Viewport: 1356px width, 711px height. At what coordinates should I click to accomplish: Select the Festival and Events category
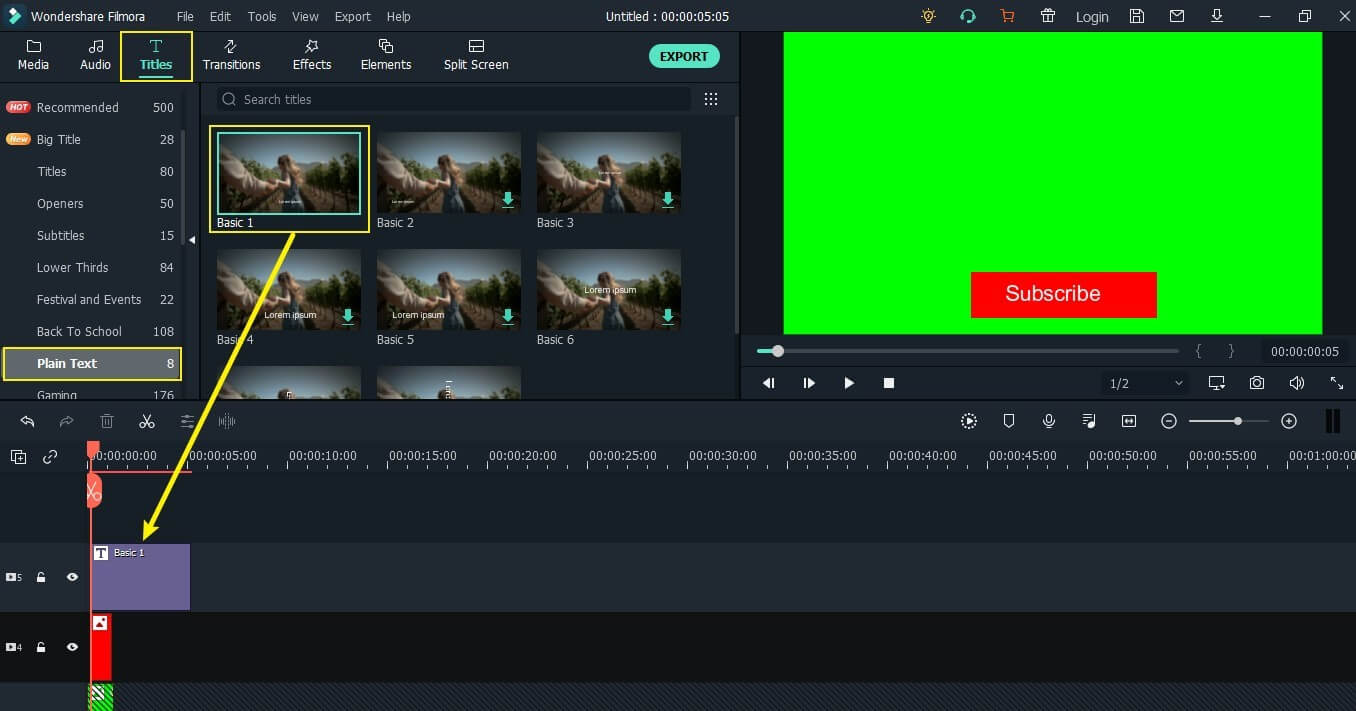point(91,299)
